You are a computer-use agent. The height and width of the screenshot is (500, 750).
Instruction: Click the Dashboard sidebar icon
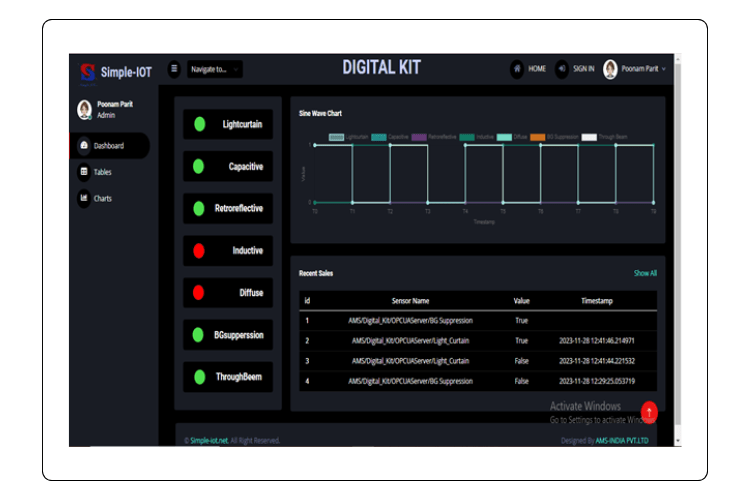point(84,145)
